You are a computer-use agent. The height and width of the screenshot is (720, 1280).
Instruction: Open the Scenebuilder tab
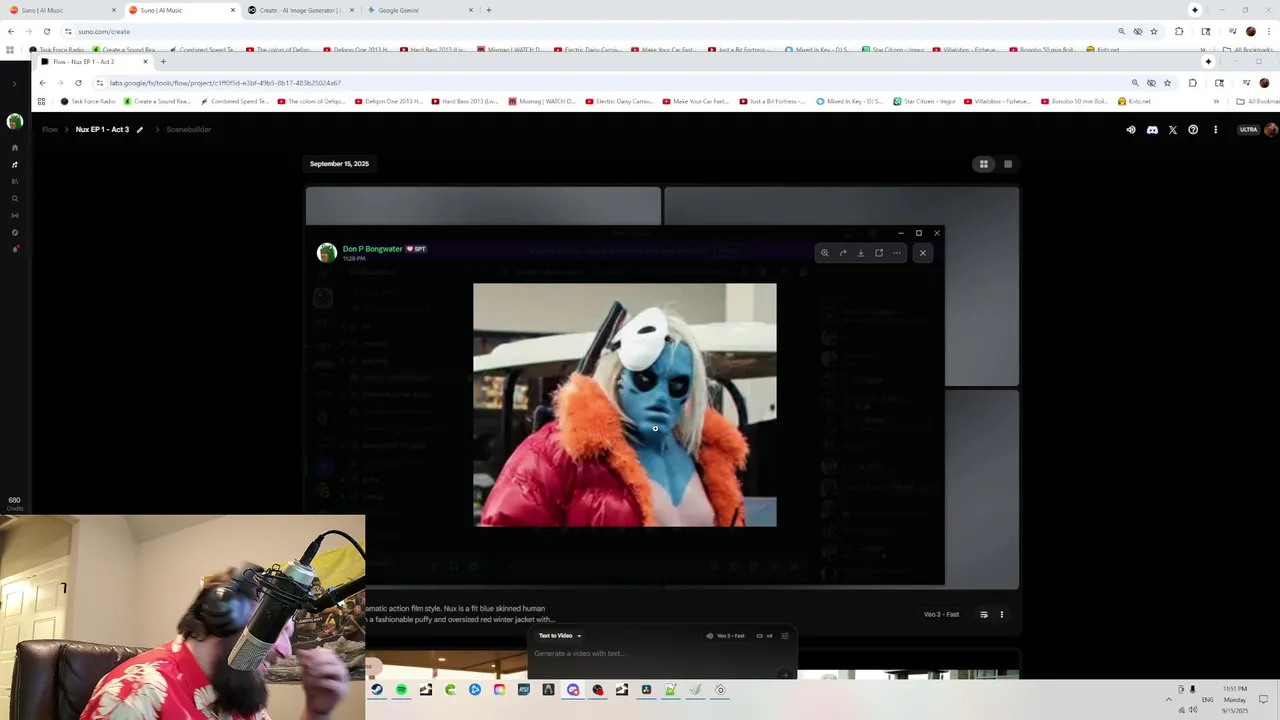point(188,129)
